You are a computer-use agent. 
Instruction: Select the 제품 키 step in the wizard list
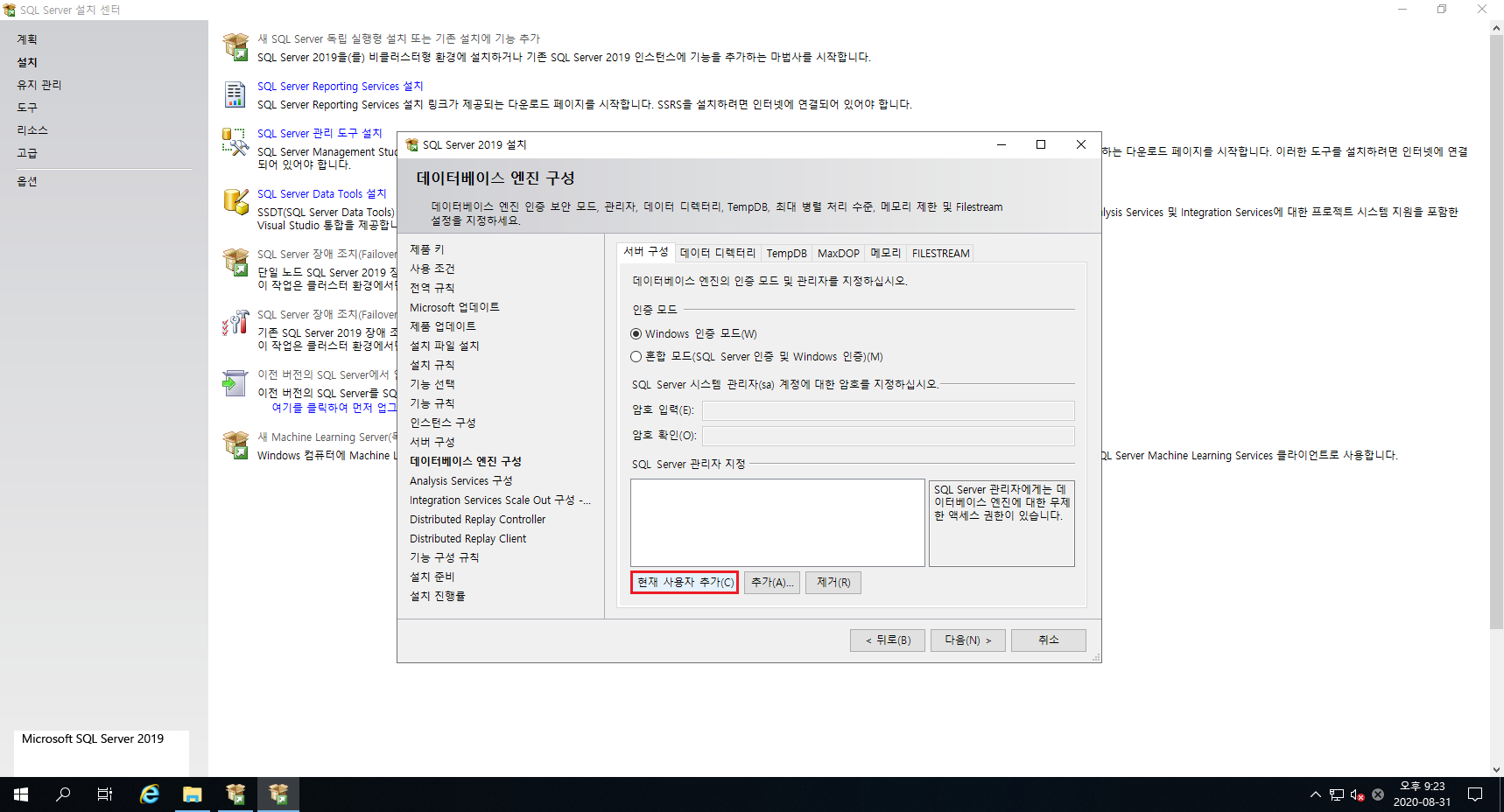(427, 249)
